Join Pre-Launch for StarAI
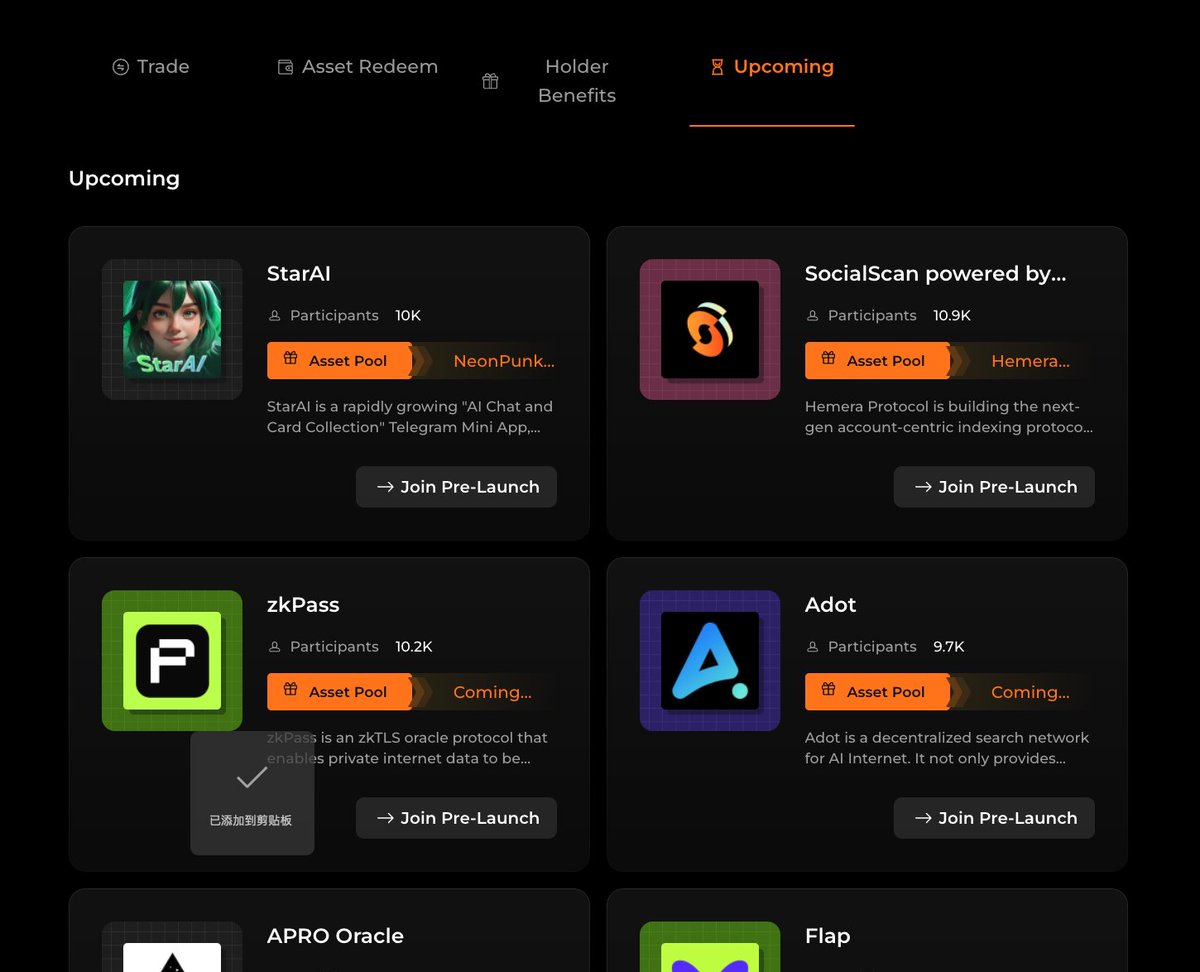 457,487
